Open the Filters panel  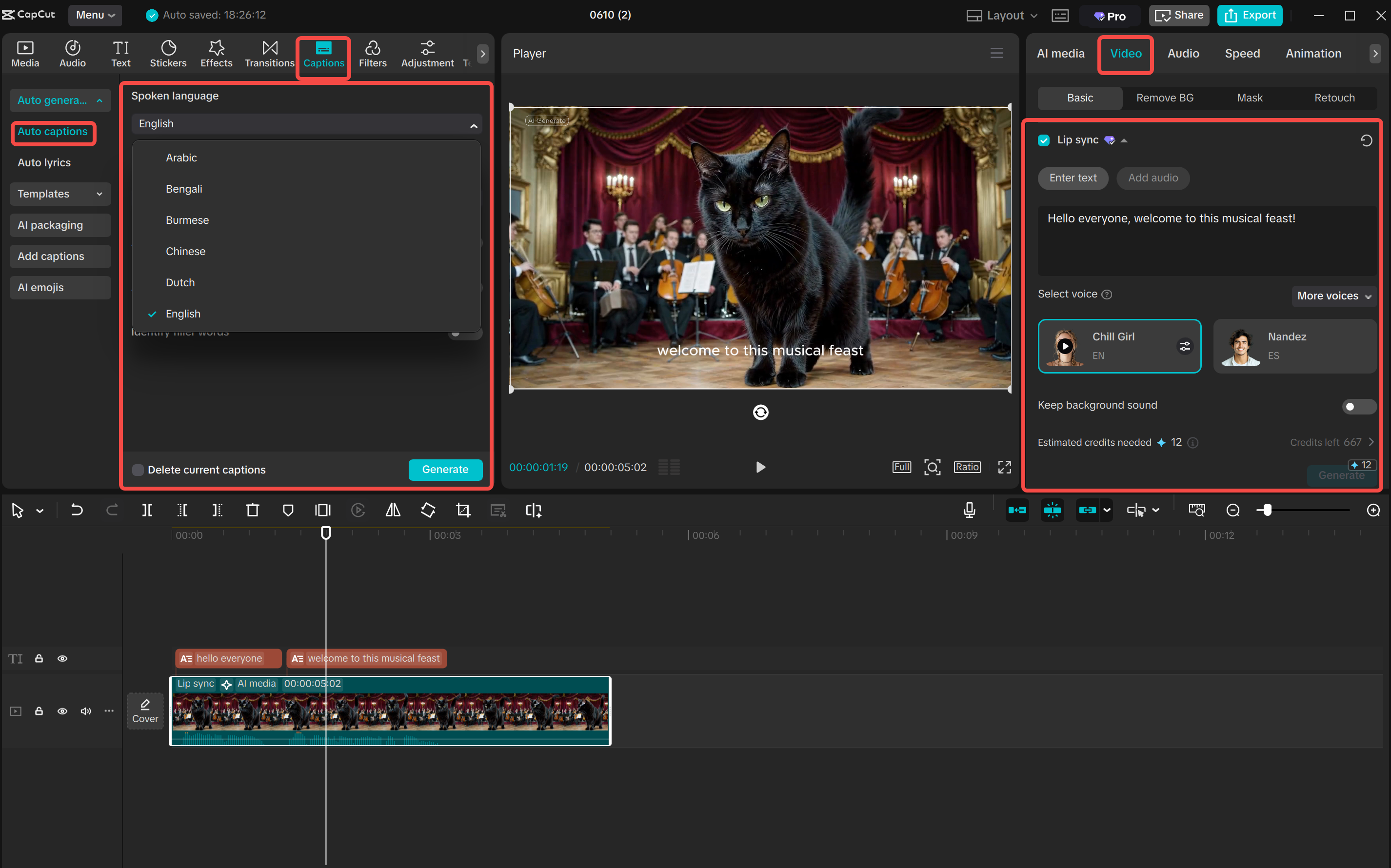(x=373, y=53)
